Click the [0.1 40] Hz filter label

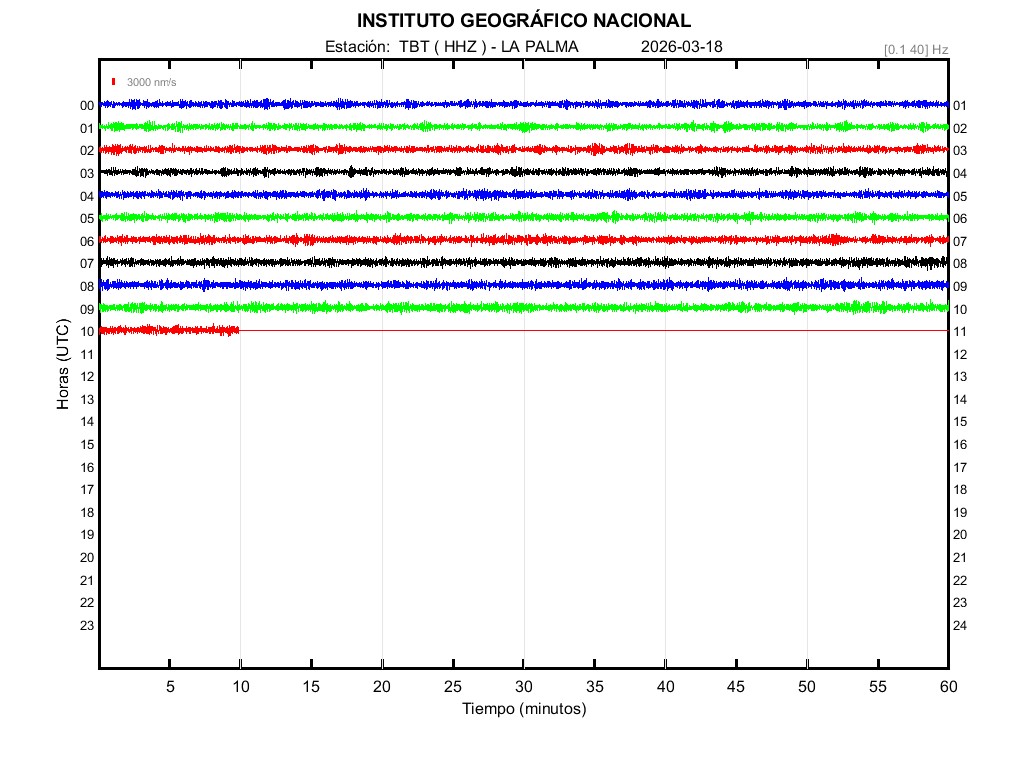point(915,49)
